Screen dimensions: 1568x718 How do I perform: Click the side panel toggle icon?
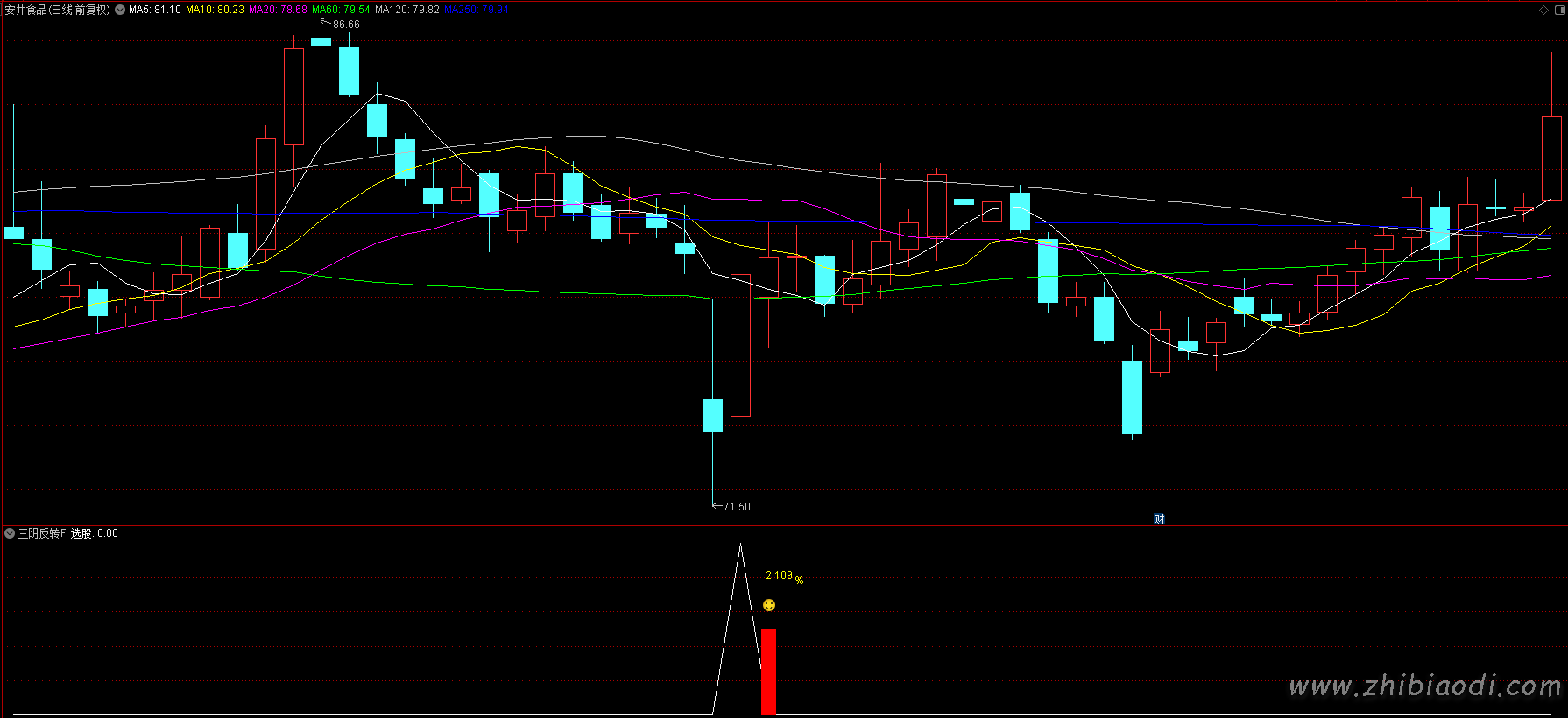[1559, 11]
